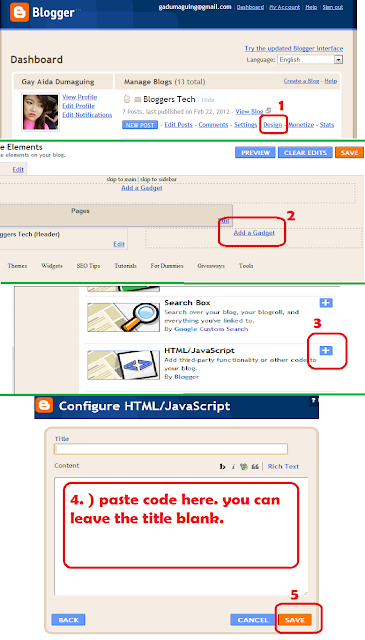Click the BACK button
Viewport: 365px width, 640px height.
point(68,620)
